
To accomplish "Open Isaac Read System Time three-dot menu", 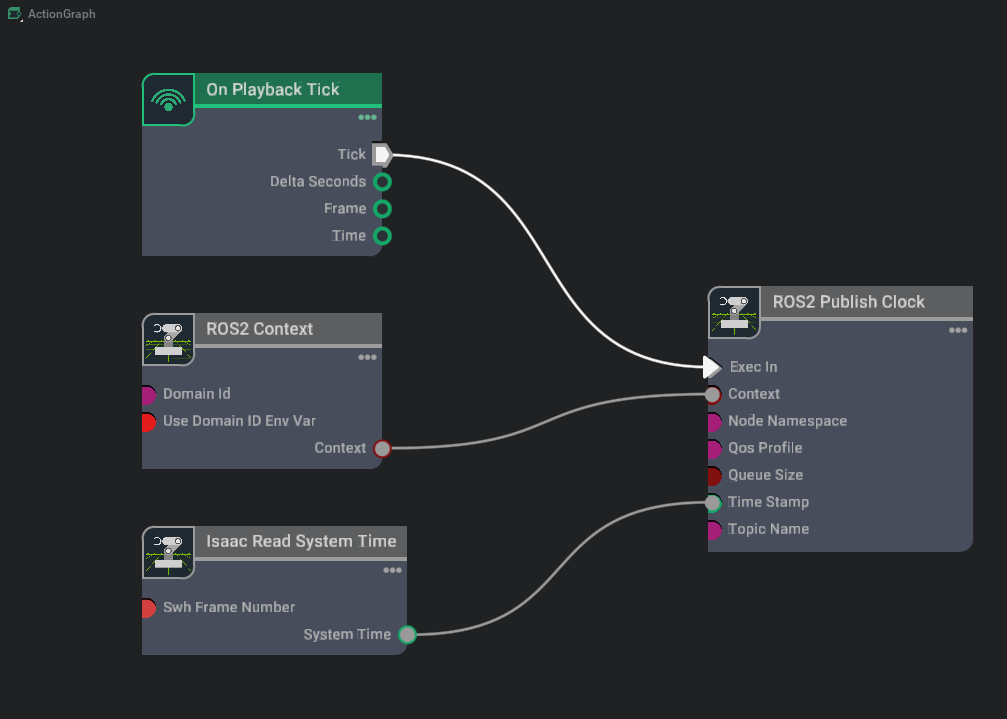I will click(392, 571).
